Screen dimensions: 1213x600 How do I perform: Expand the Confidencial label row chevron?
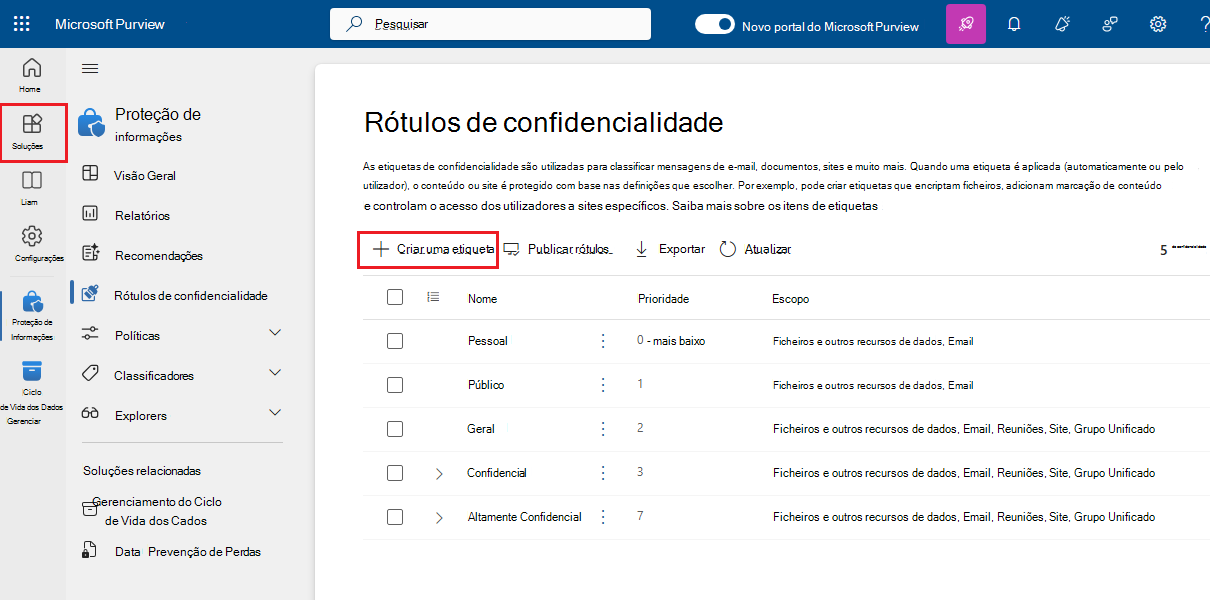click(439, 473)
